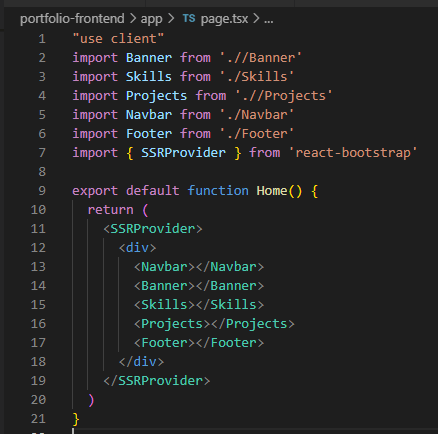
Task: Click closing </div> tag on line 18
Action: pos(141,362)
